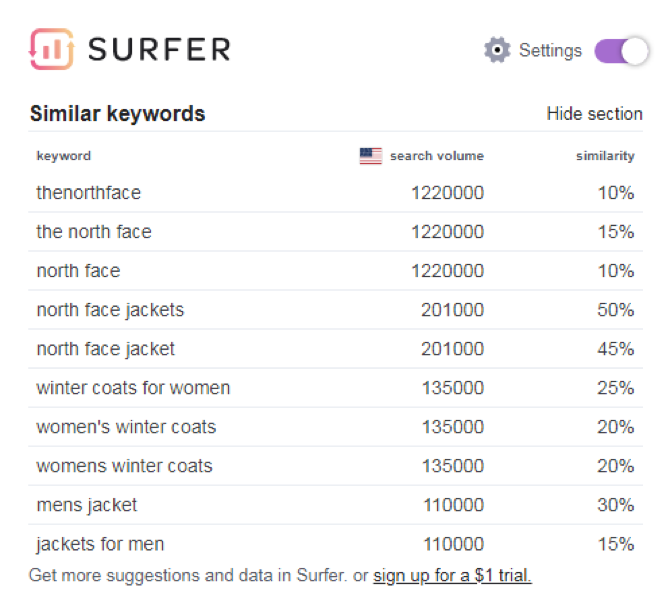Open the Settings gear icon
This screenshot has width=668, height=610.
tap(497, 50)
